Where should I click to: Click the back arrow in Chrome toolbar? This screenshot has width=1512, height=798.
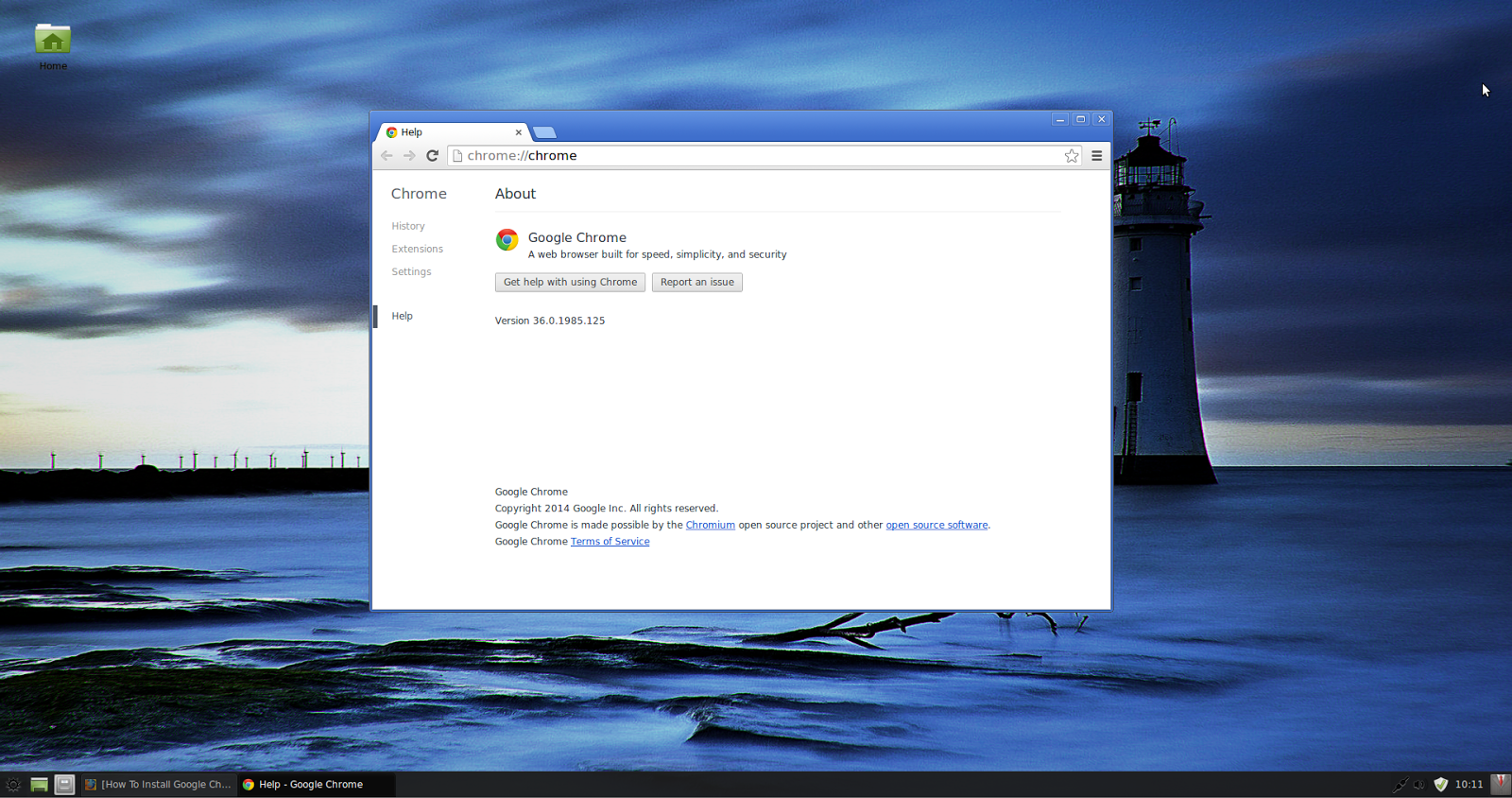click(x=387, y=155)
